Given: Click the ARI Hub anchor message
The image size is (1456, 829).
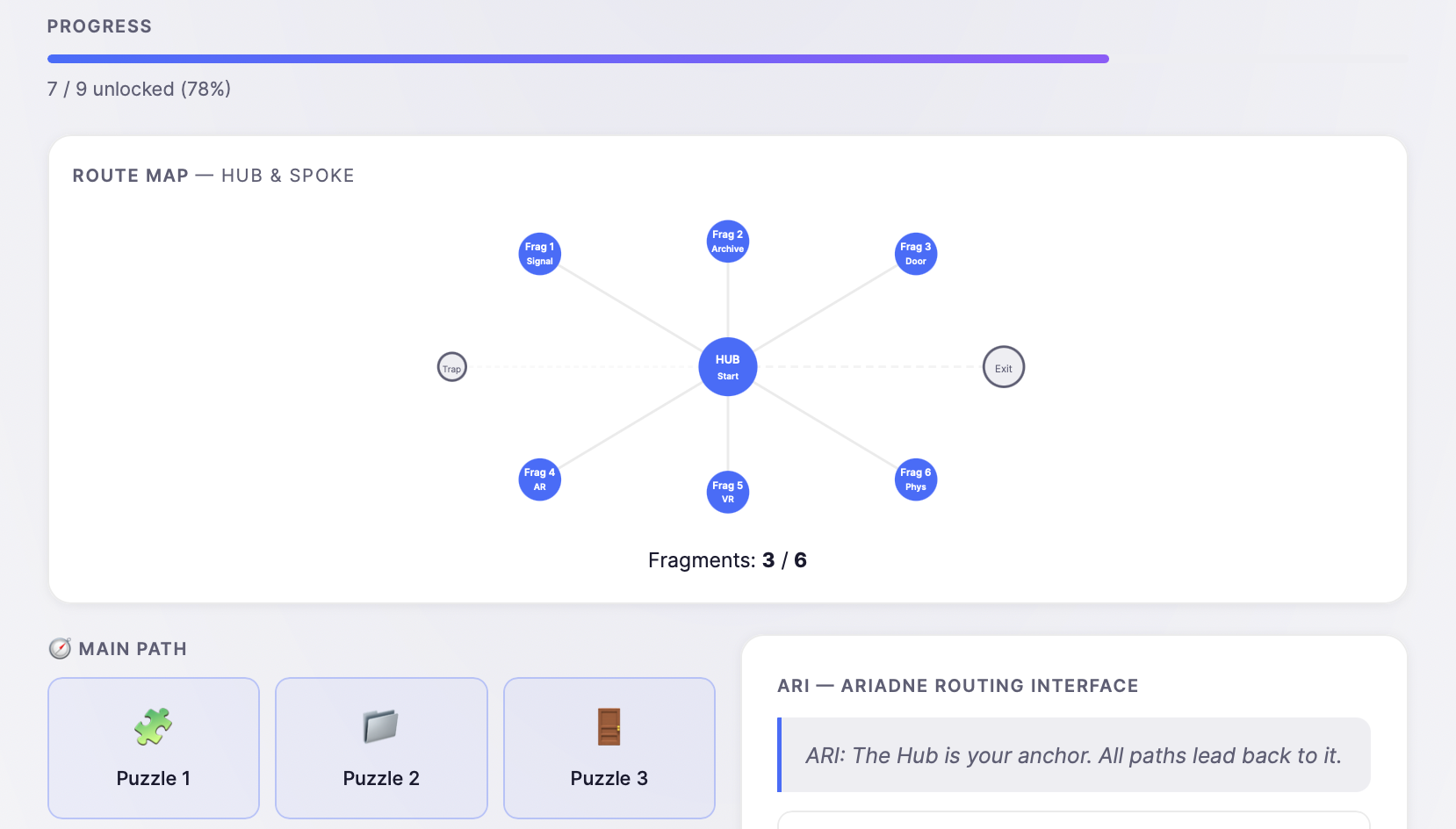Looking at the screenshot, I should 1074,755.
